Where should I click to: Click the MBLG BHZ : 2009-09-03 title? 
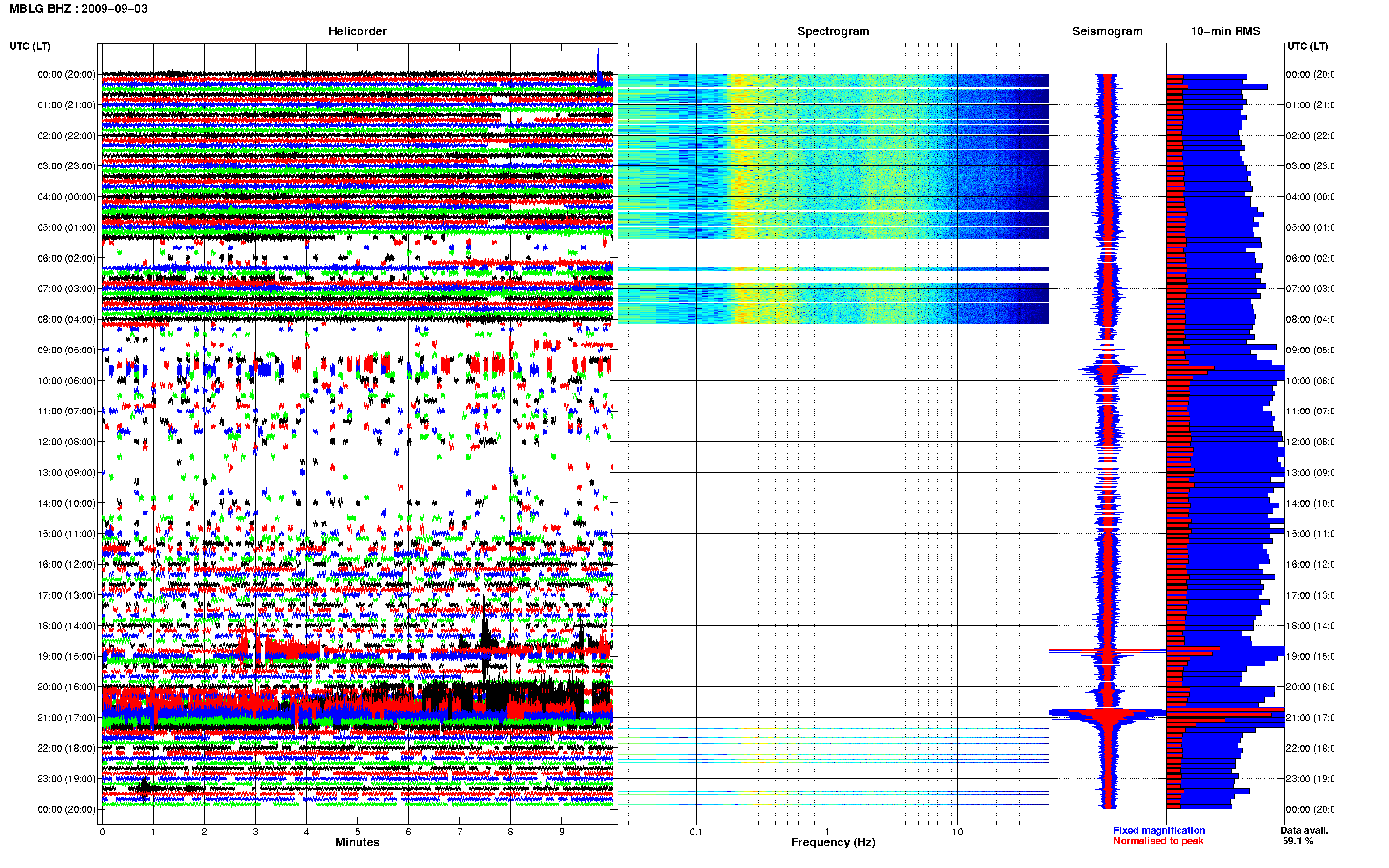(x=78, y=9)
